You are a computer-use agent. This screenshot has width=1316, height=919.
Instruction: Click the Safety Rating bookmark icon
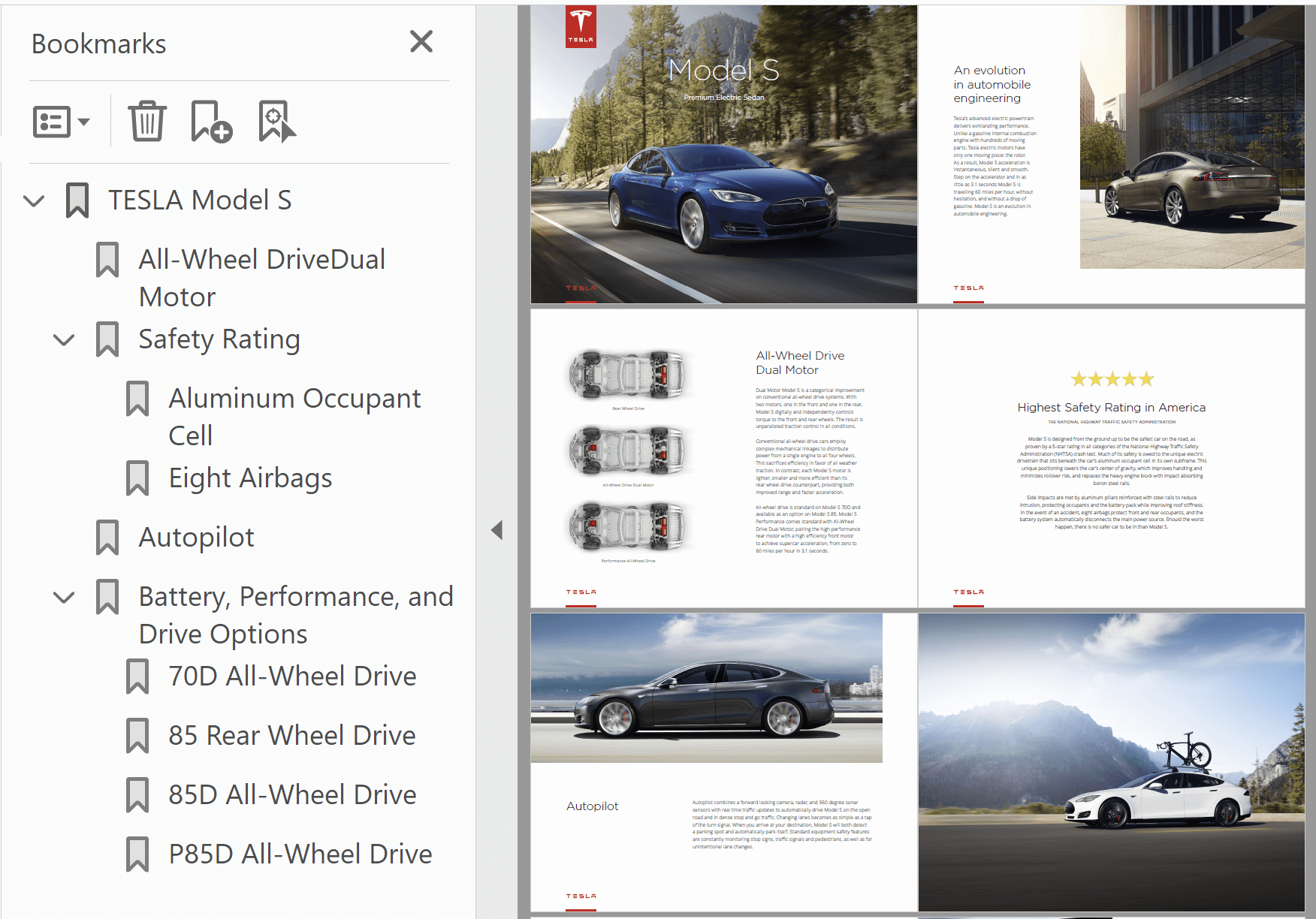(107, 339)
